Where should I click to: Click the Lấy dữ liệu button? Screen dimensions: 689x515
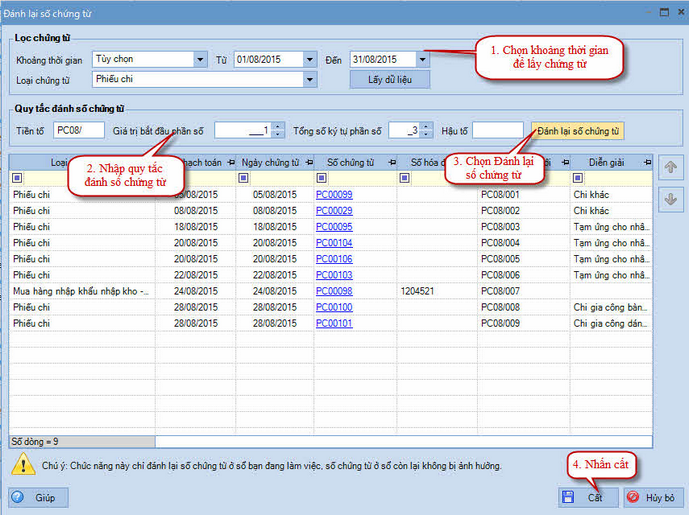[x=390, y=80]
